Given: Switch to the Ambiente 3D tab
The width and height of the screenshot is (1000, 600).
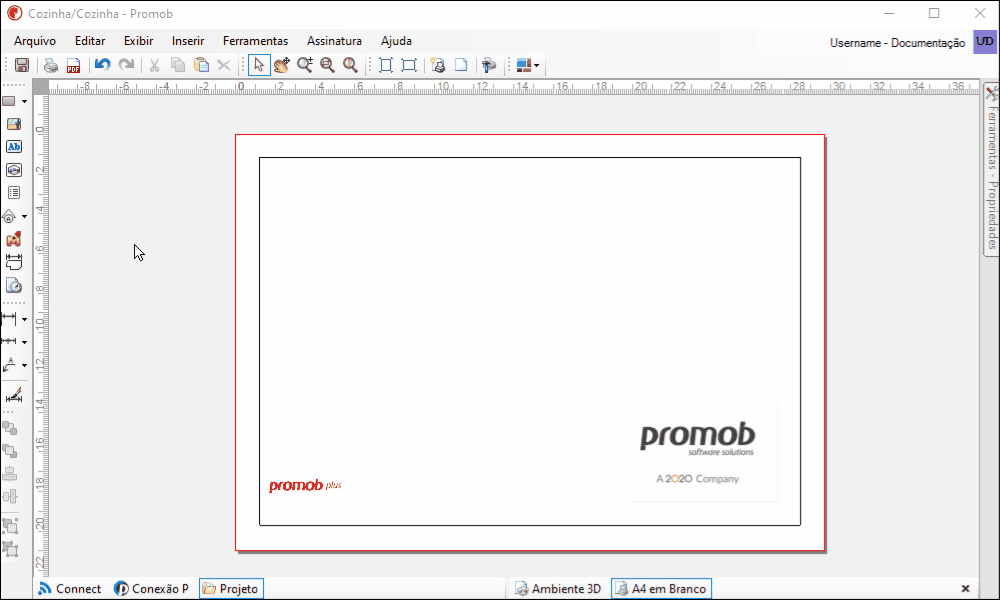Looking at the screenshot, I should pyautogui.click(x=558, y=589).
